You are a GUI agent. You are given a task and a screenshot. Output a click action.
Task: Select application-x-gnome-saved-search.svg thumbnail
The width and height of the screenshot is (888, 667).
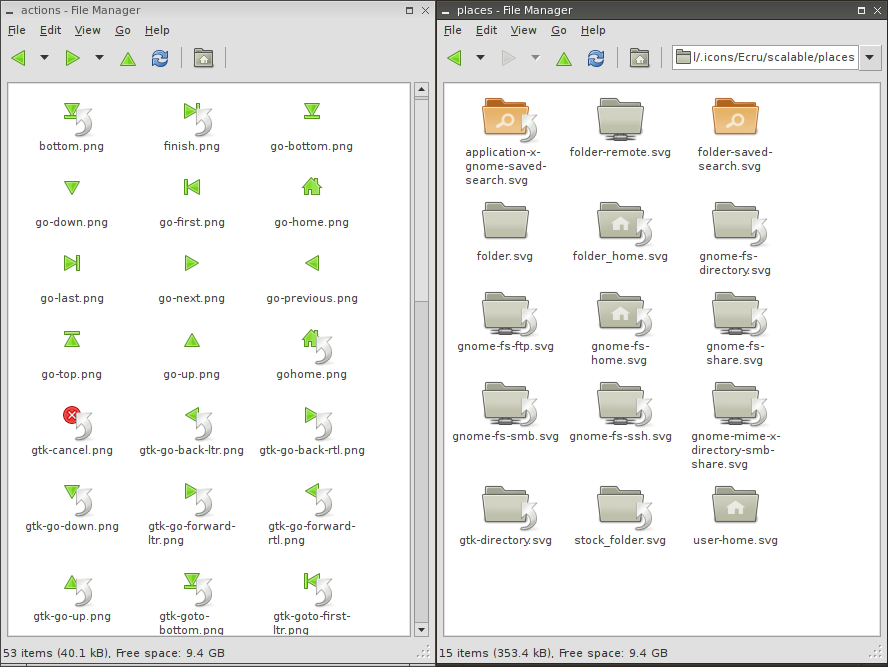point(509,119)
